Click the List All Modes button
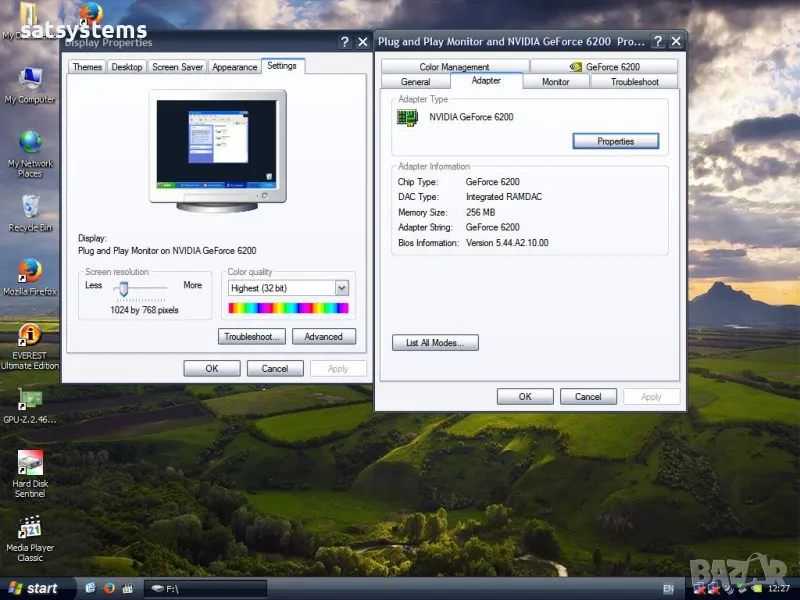 point(435,343)
